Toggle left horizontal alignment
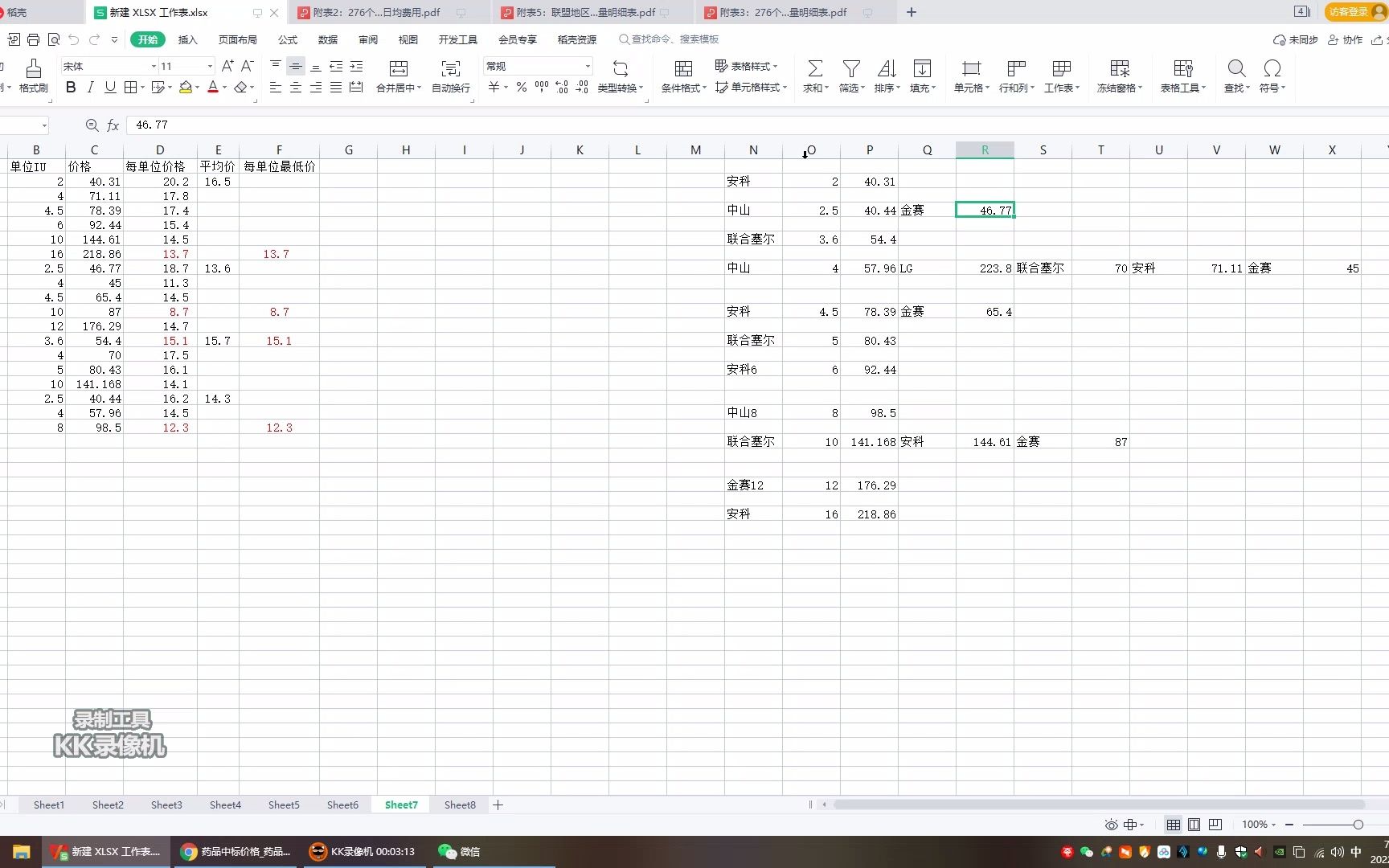This screenshot has height=868, width=1389. click(x=276, y=87)
